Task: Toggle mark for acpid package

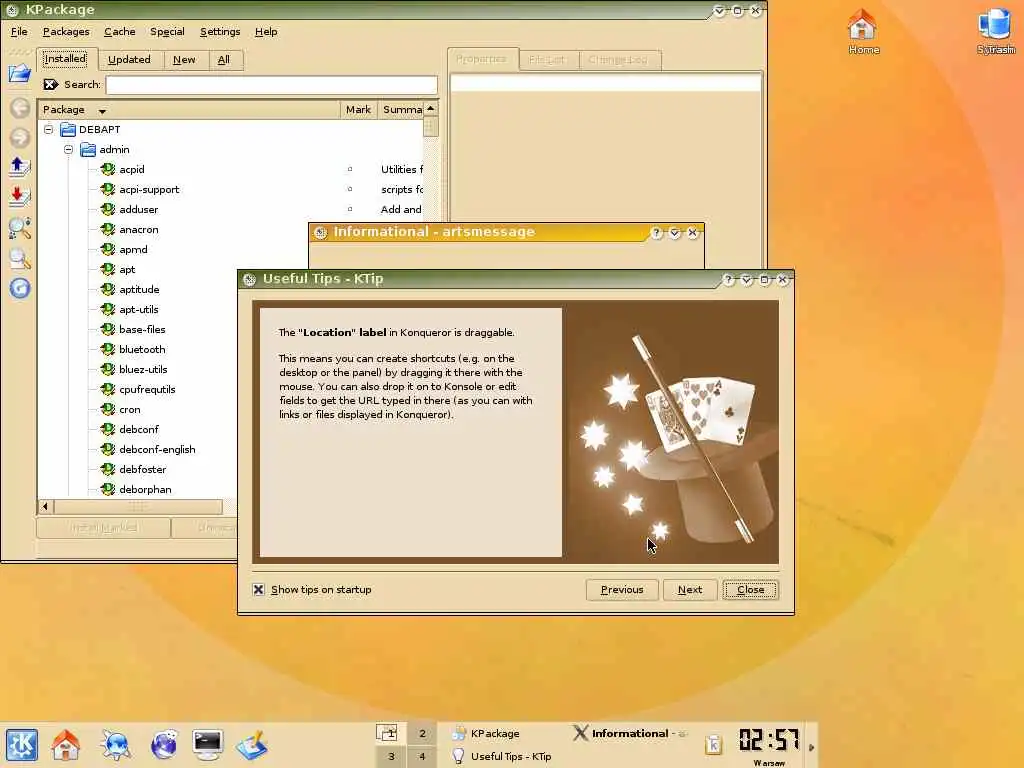Action: (x=350, y=169)
